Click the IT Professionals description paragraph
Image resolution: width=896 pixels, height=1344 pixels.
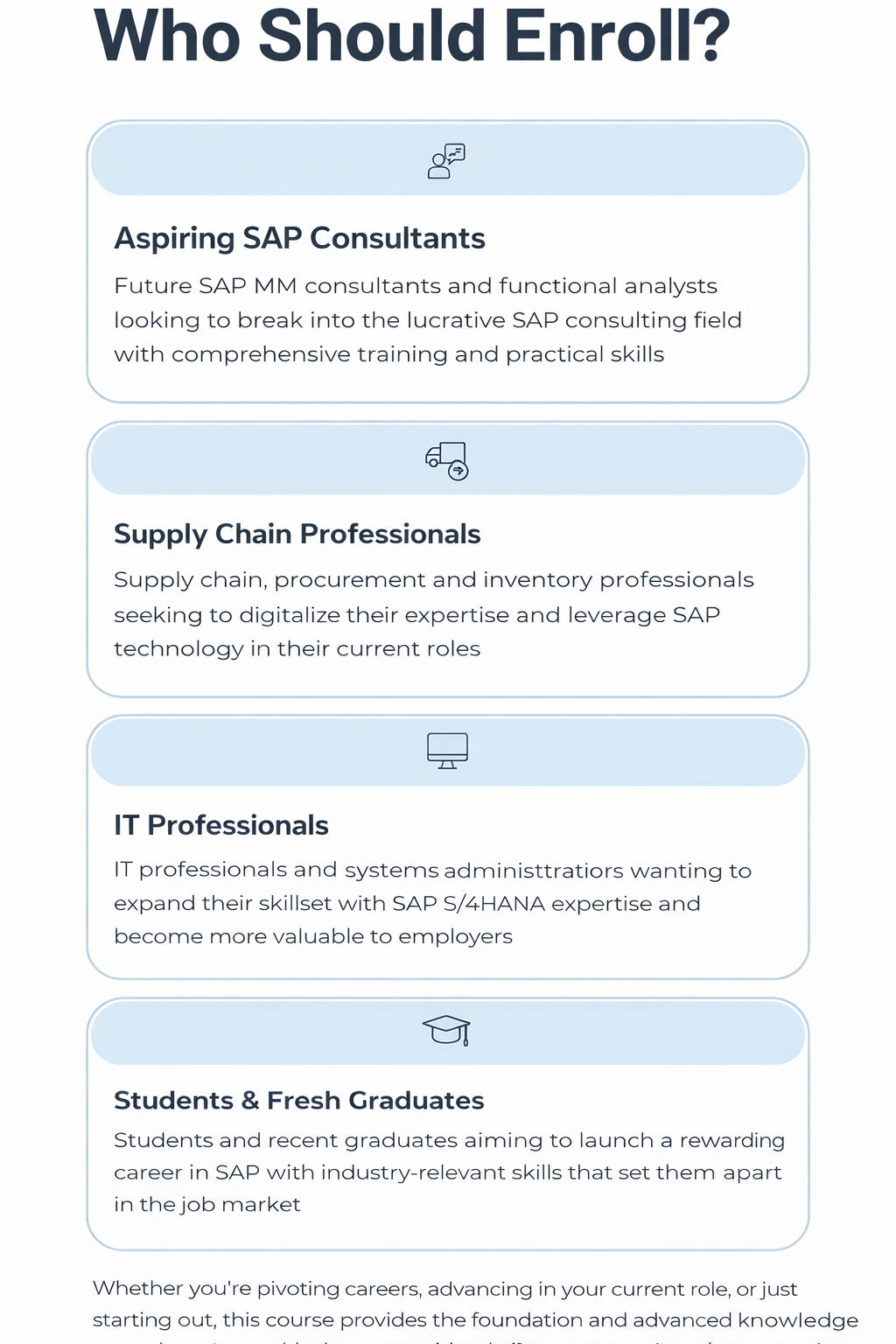tap(432, 903)
